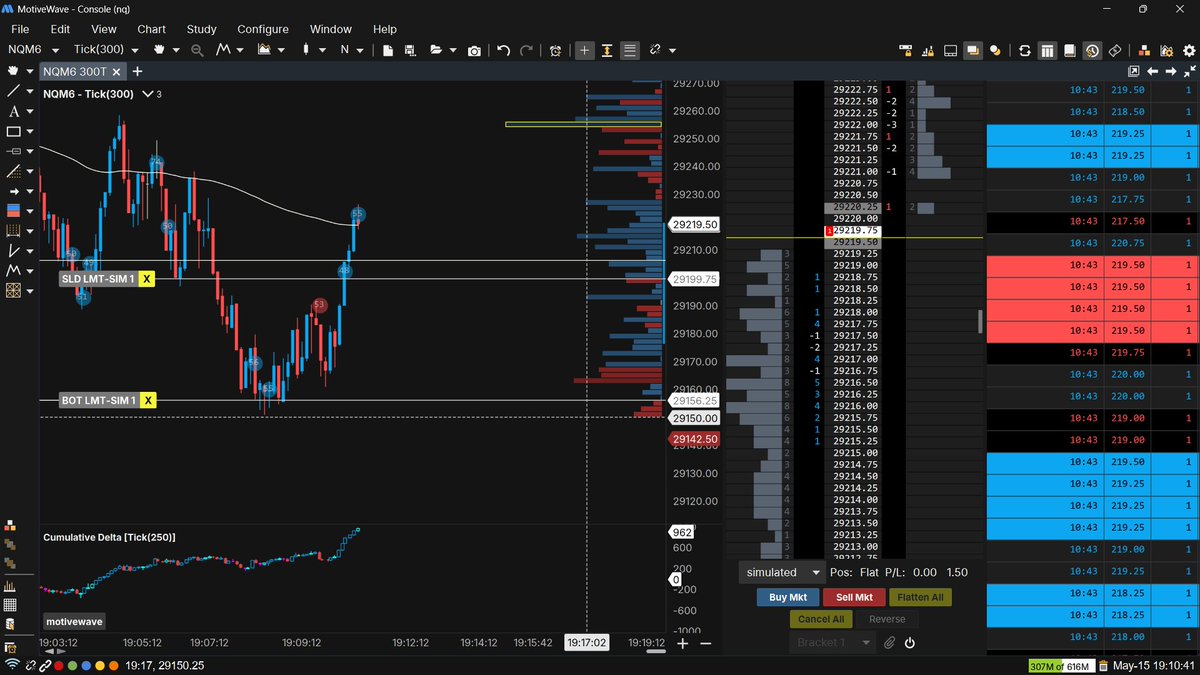1200x675 pixels.
Task: Toggle the time and sales clock icon
Action: tap(1092, 50)
